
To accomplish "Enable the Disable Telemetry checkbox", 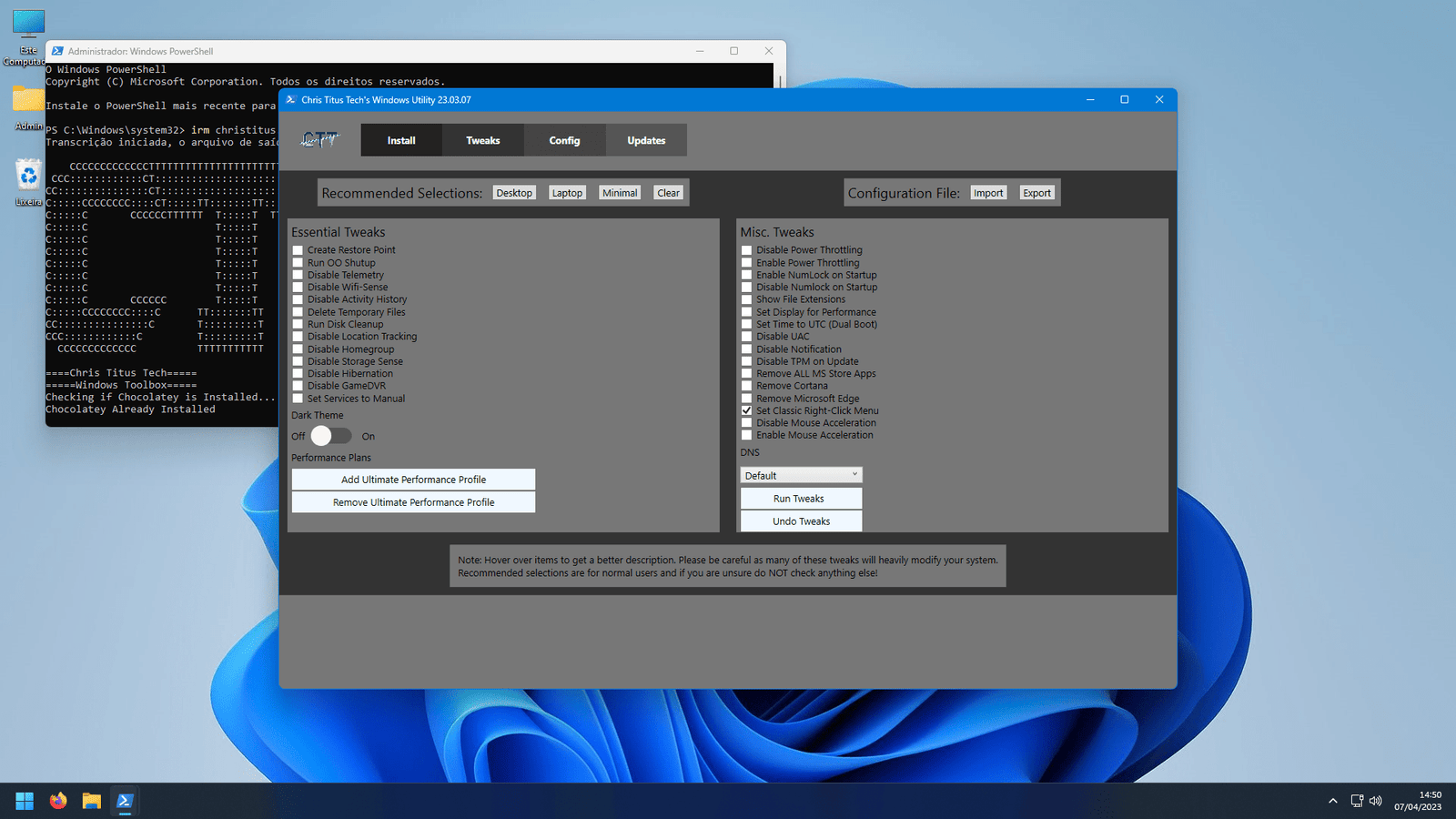I will [298, 275].
